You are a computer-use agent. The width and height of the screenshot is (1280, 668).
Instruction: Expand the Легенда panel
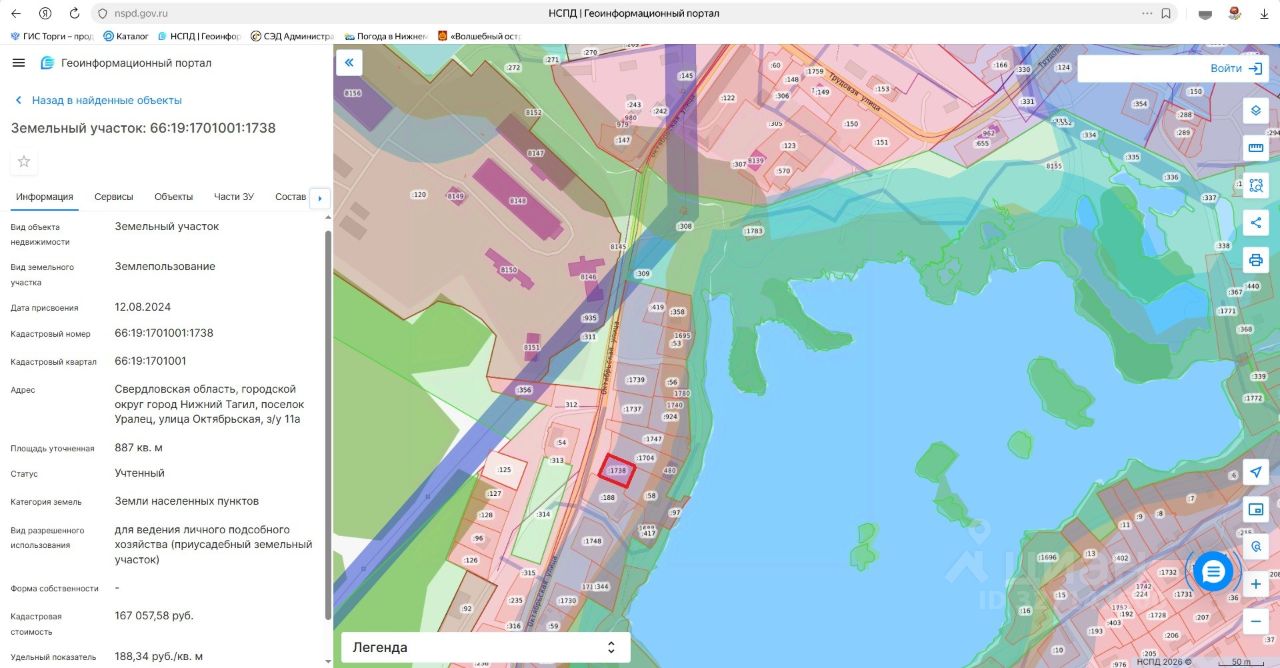pos(485,647)
